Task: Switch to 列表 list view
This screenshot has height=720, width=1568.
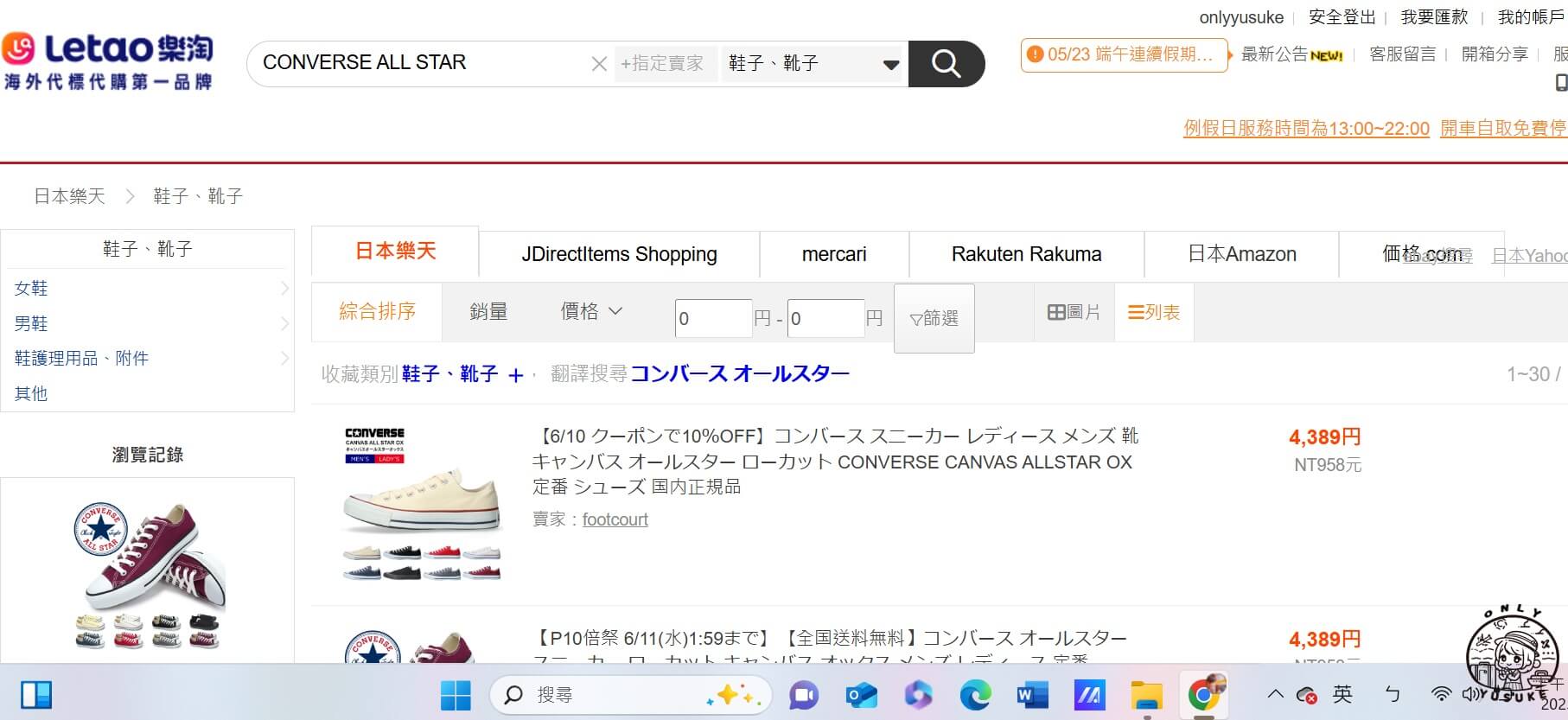Action: (x=1154, y=312)
